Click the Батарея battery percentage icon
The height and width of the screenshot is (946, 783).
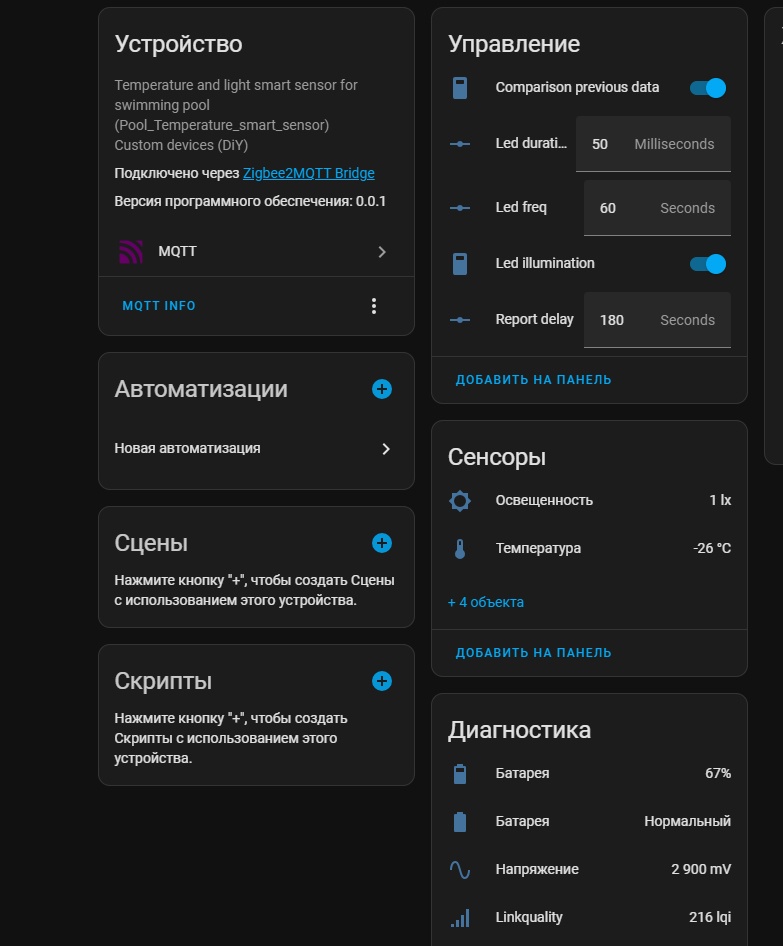(460, 773)
